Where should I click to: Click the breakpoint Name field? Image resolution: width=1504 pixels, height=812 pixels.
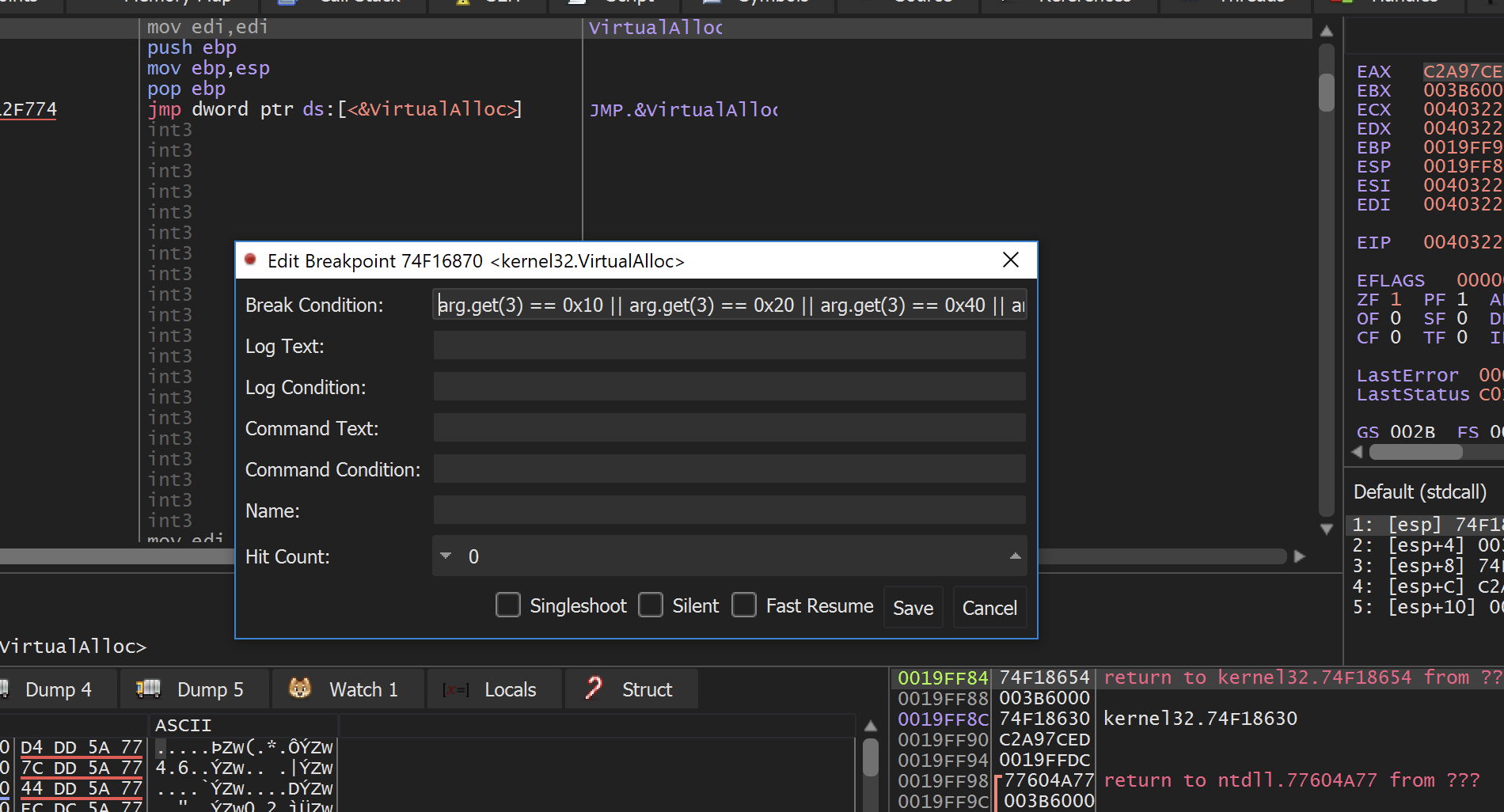730,510
